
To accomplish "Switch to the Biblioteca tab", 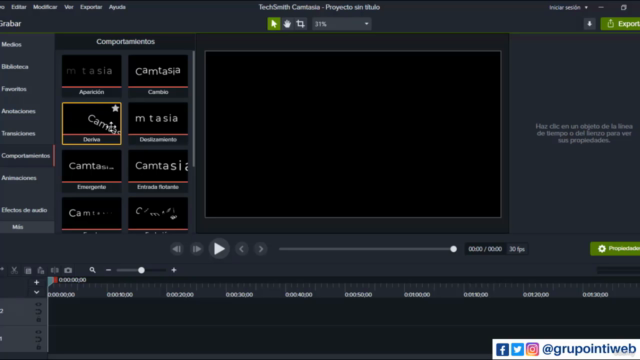I will [15, 67].
